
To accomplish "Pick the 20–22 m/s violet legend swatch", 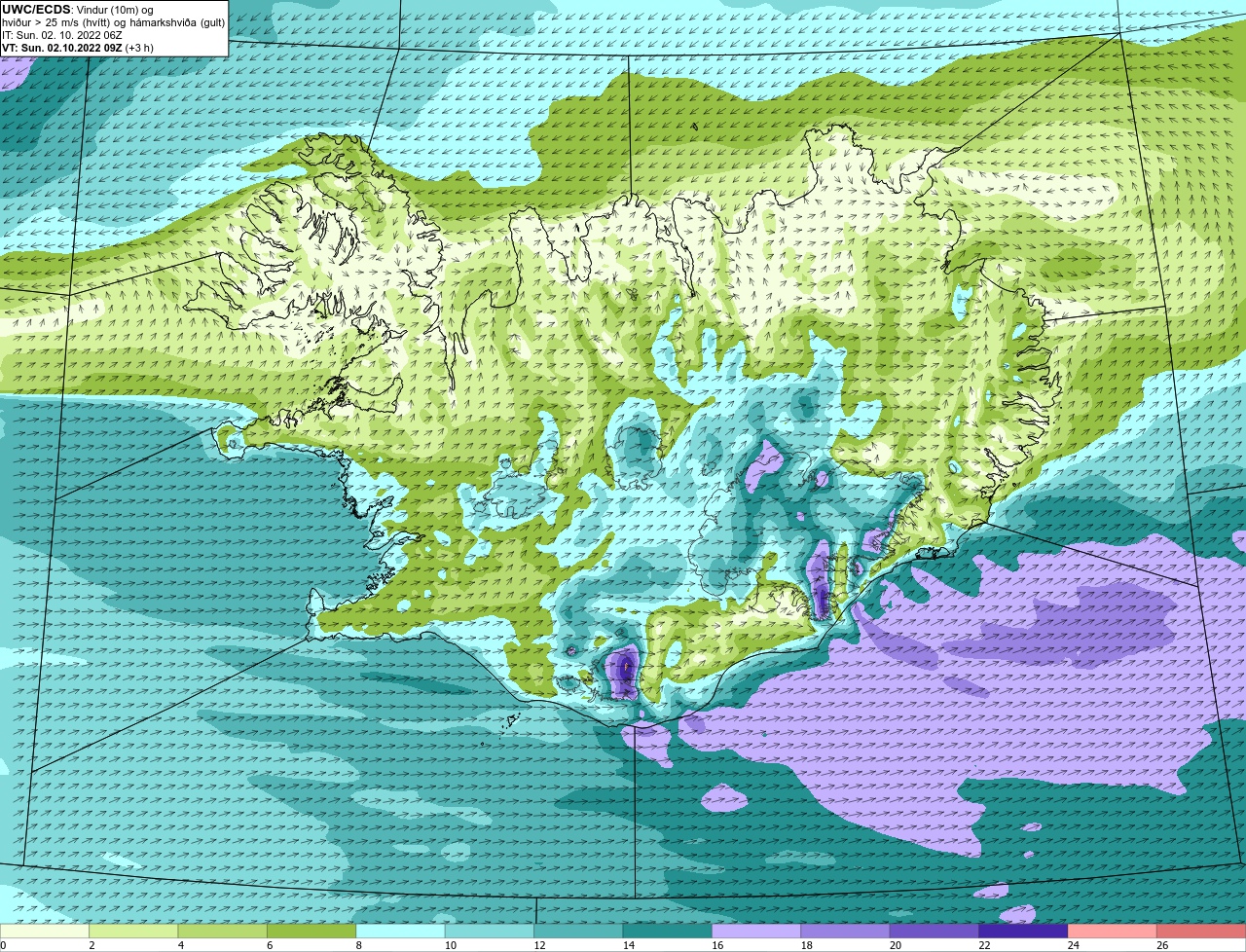I will 934,931.
